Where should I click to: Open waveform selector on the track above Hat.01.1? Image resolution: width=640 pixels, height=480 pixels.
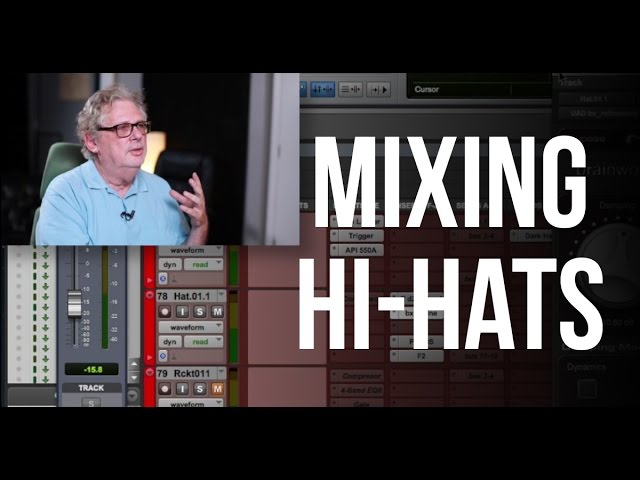point(191,250)
